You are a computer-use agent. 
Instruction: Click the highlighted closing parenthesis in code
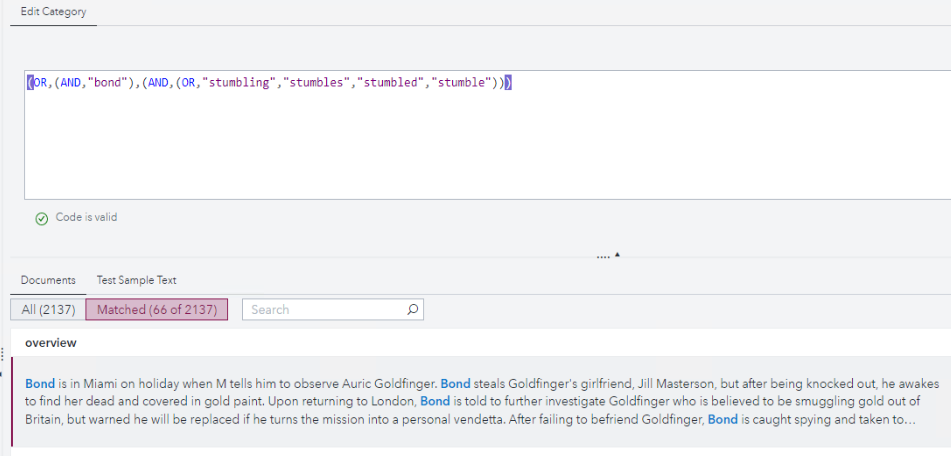pos(509,83)
